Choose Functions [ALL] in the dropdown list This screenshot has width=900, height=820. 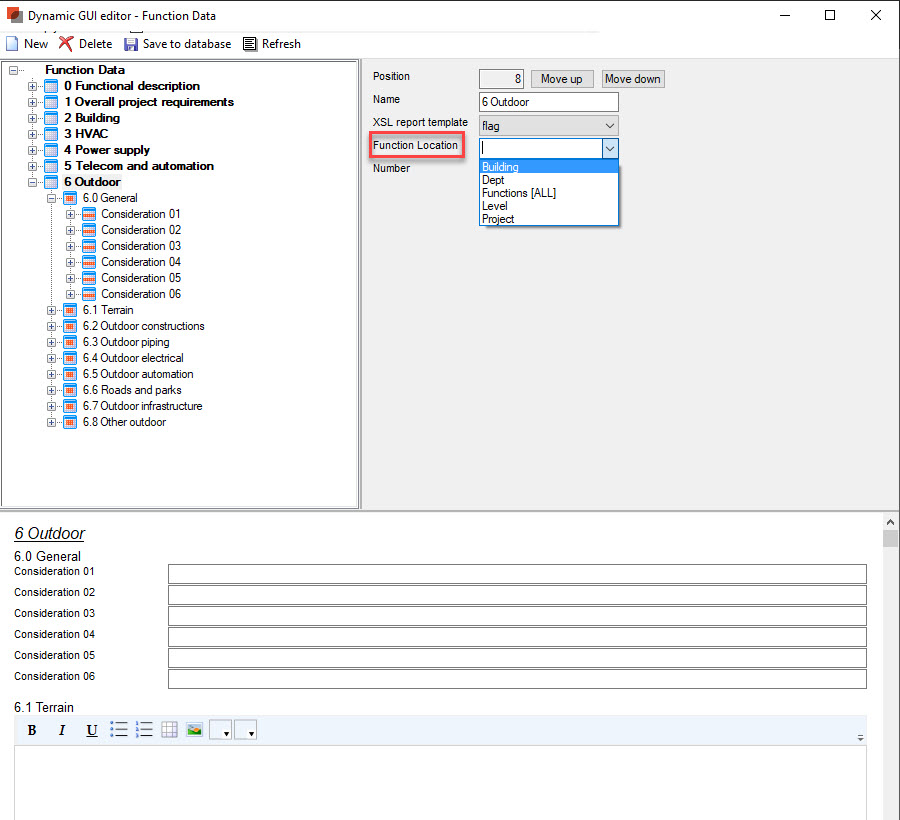pyautogui.click(x=518, y=193)
